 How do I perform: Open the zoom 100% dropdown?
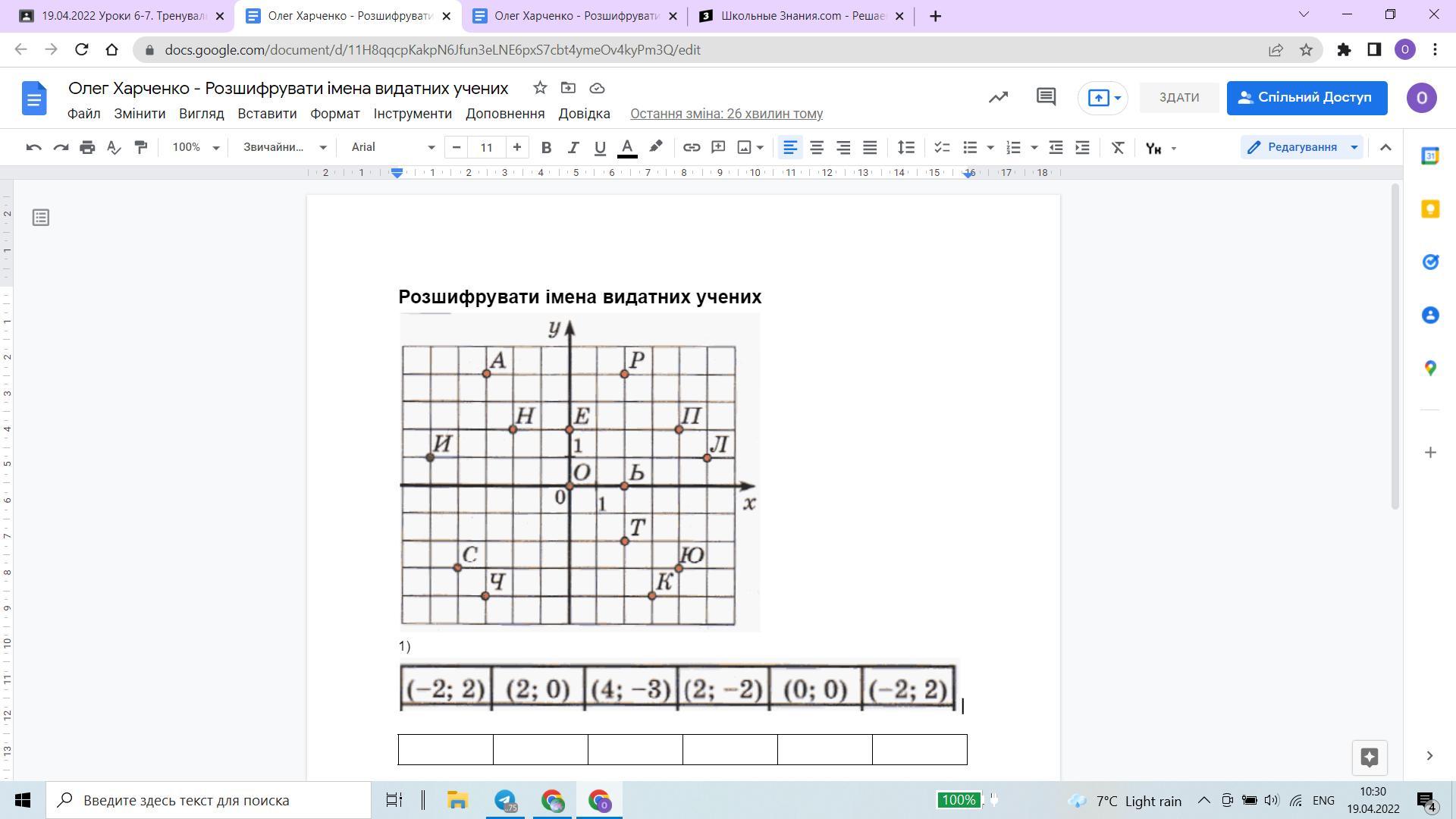click(195, 147)
